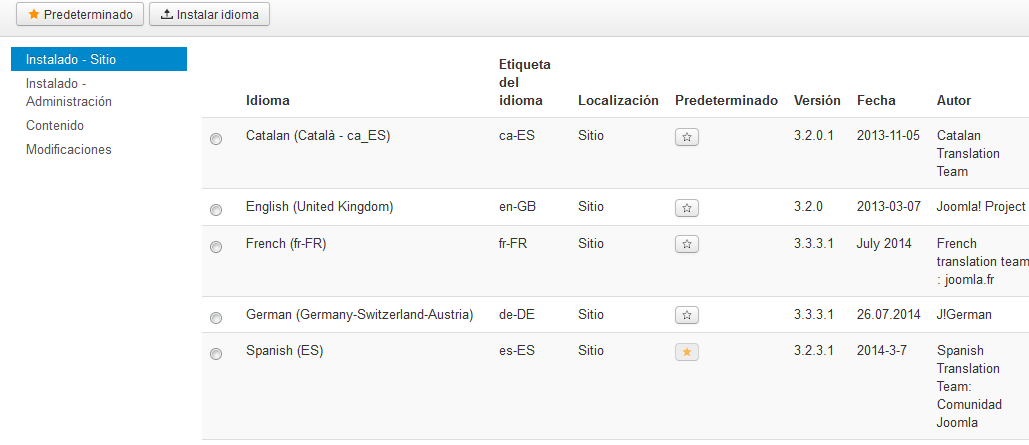The image size is (1029, 445).
Task: Set Catalan as default via star icon
Action: (686, 137)
